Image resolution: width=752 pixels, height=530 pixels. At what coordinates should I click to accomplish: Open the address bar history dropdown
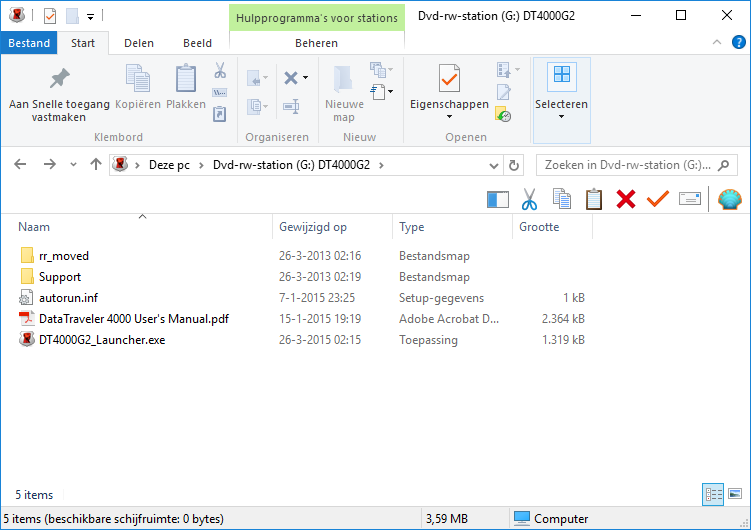494,165
